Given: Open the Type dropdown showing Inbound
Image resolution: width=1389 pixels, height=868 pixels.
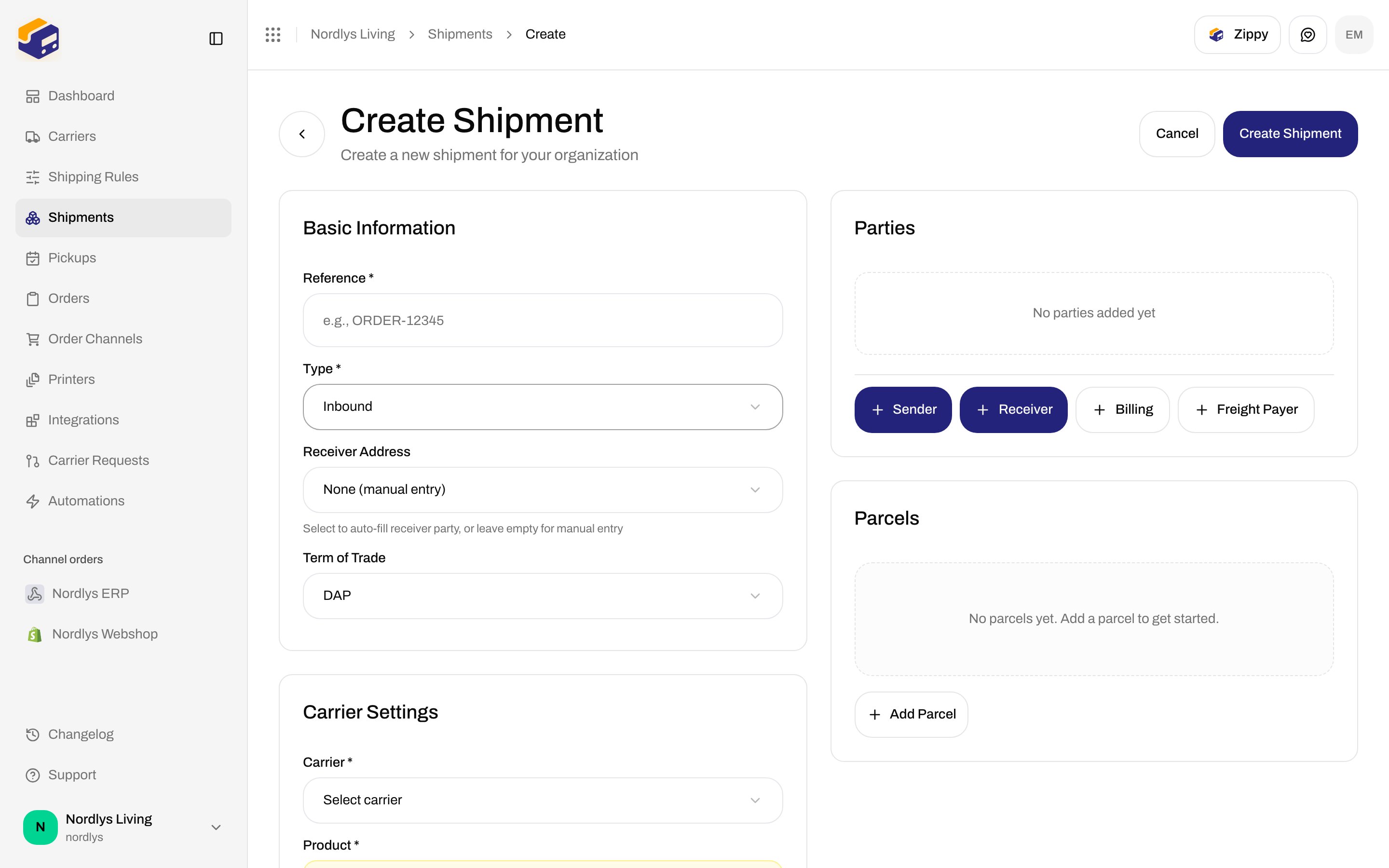Looking at the screenshot, I should point(543,407).
